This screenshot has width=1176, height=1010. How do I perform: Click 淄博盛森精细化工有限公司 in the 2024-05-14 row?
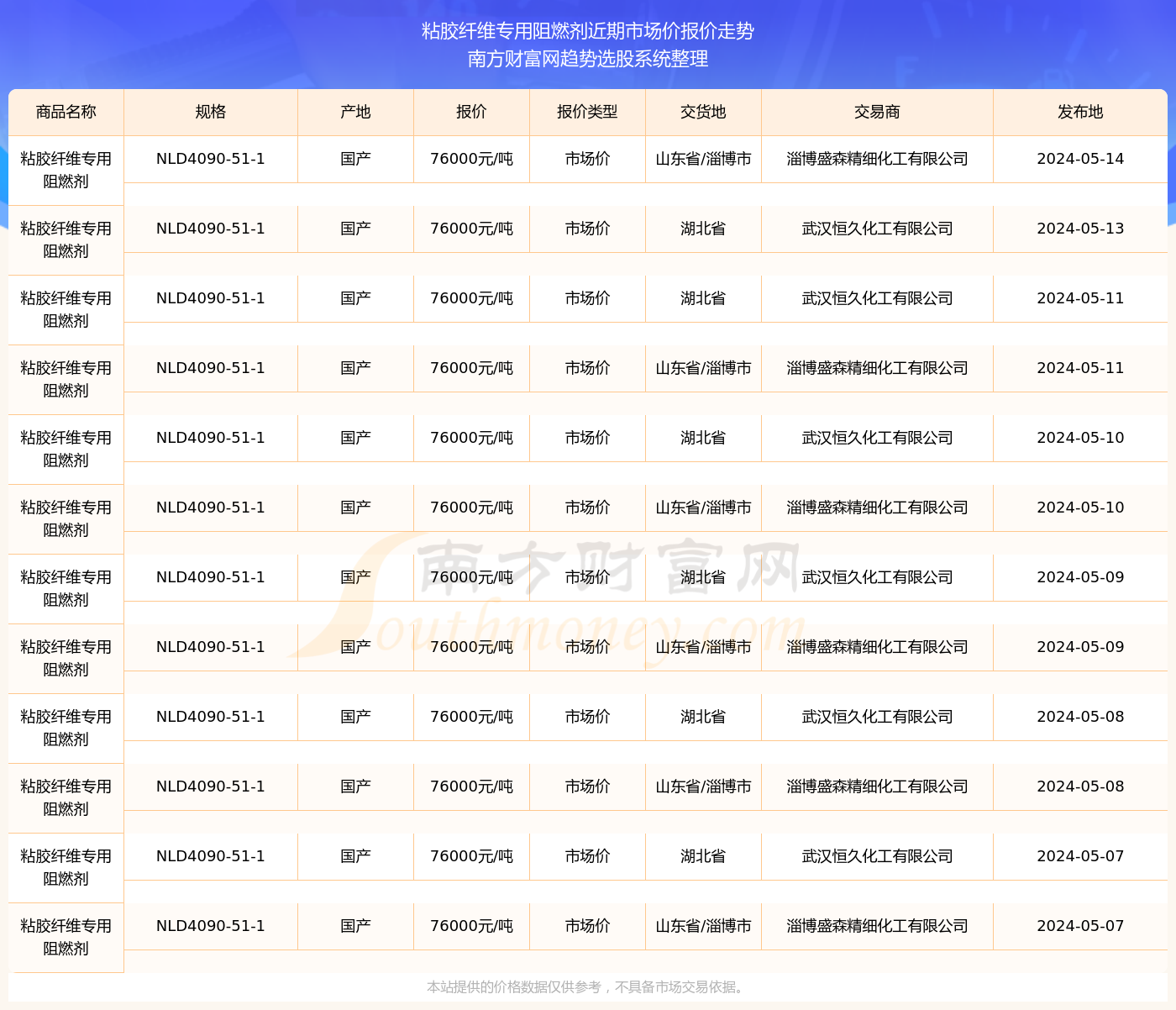[878, 159]
